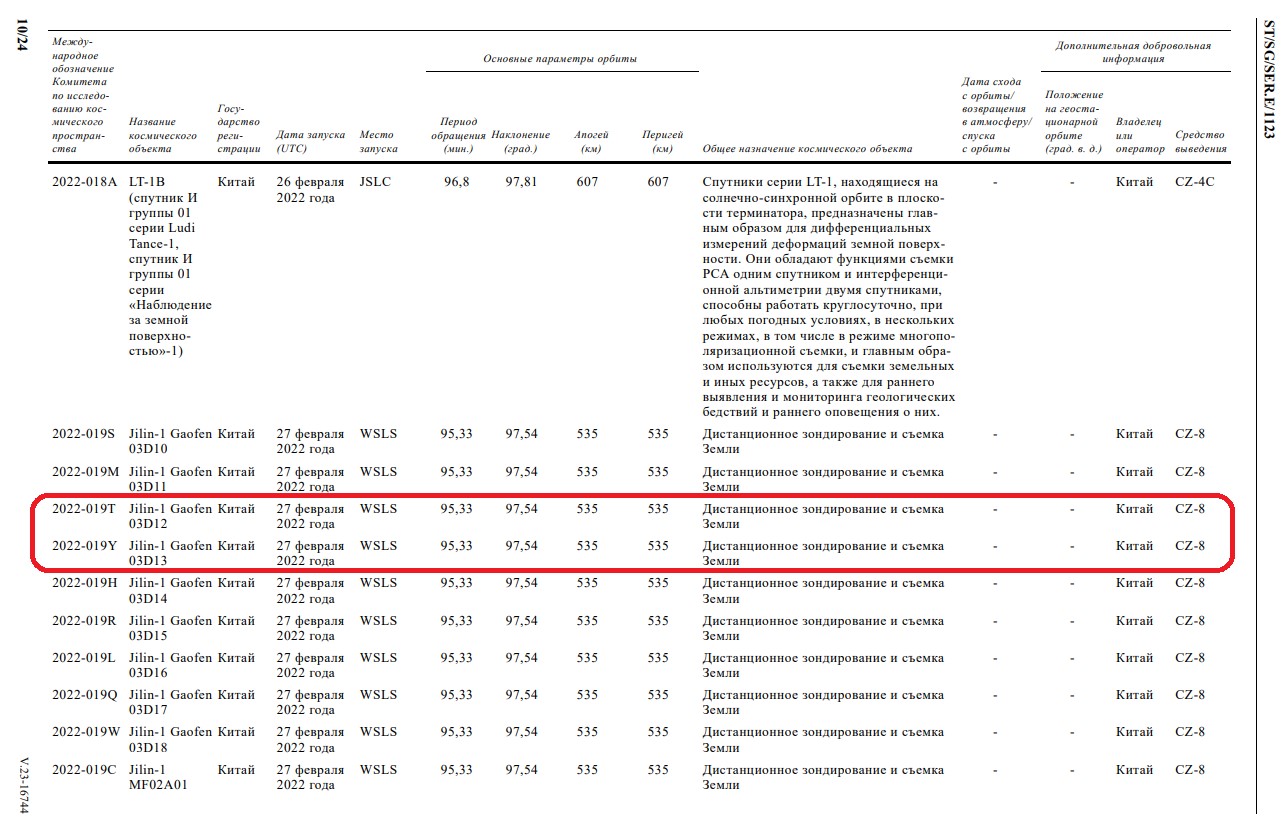Screen dimensions: 1283x824
Task: Select the name Jilin-1 Gaofen 03D17
Action: point(171,702)
